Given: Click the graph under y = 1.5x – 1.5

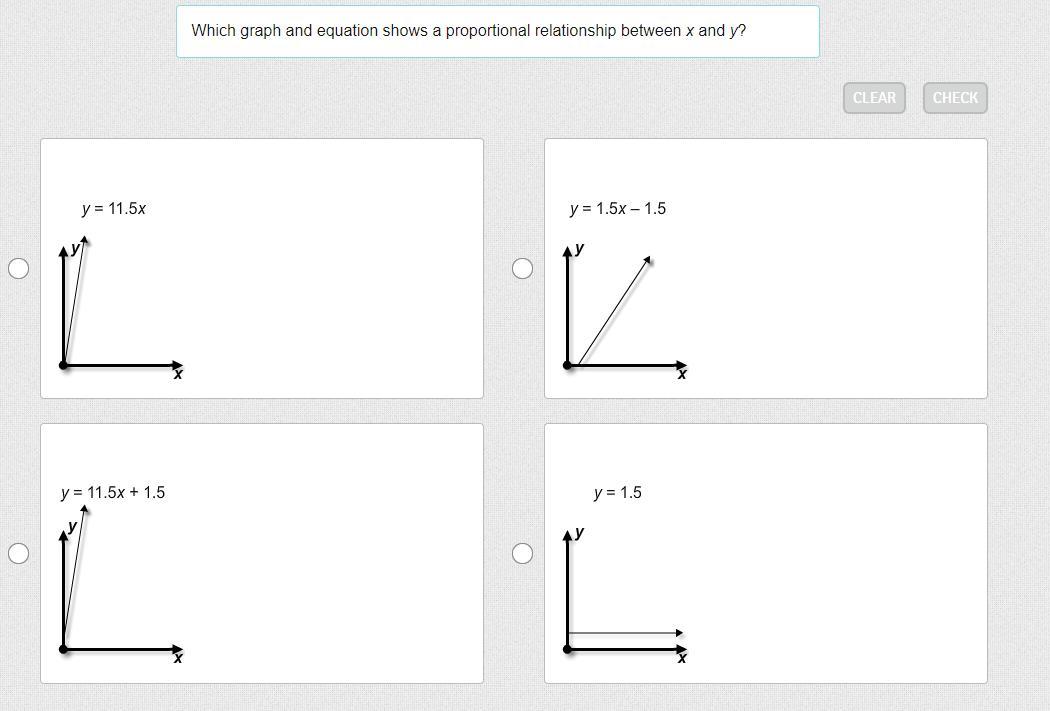Looking at the screenshot, I should pyautogui.click(x=626, y=307).
